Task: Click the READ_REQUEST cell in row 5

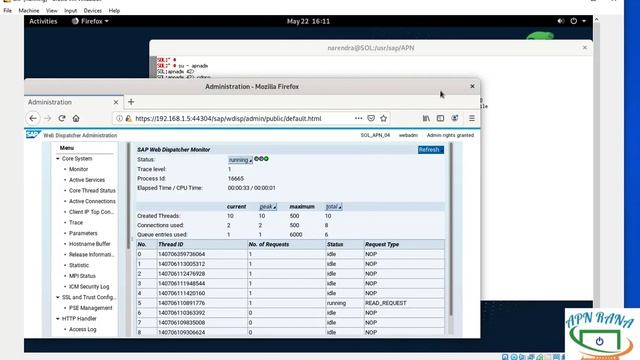Action: (404, 303)
